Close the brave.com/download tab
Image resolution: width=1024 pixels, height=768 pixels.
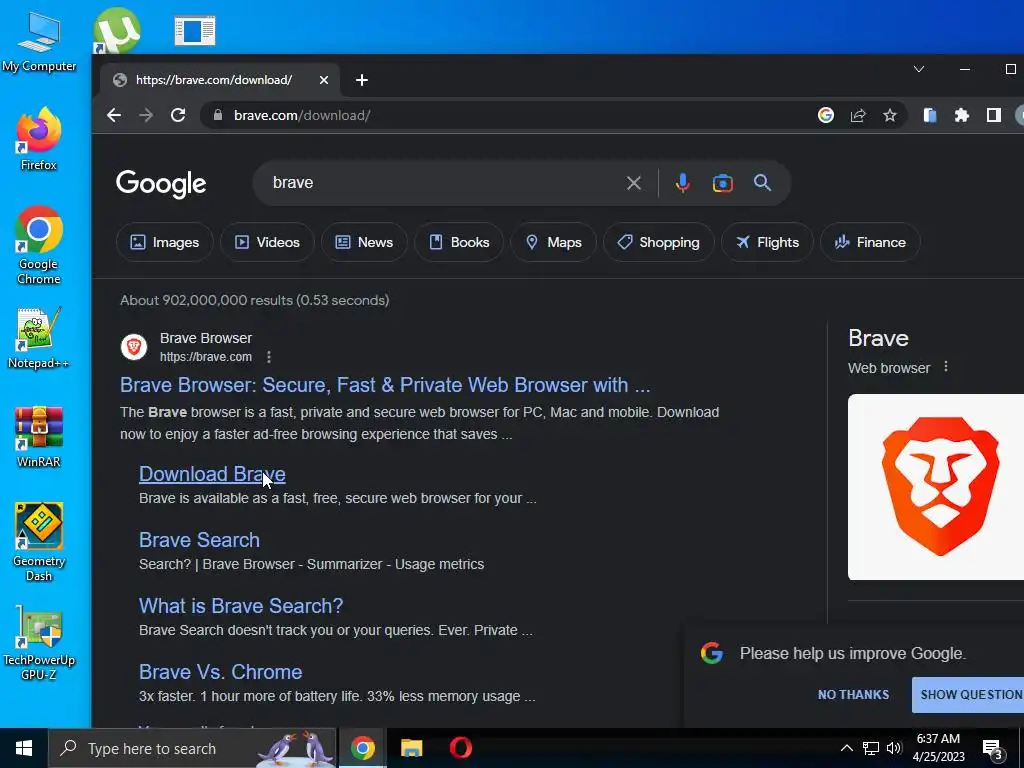point(324,80)
